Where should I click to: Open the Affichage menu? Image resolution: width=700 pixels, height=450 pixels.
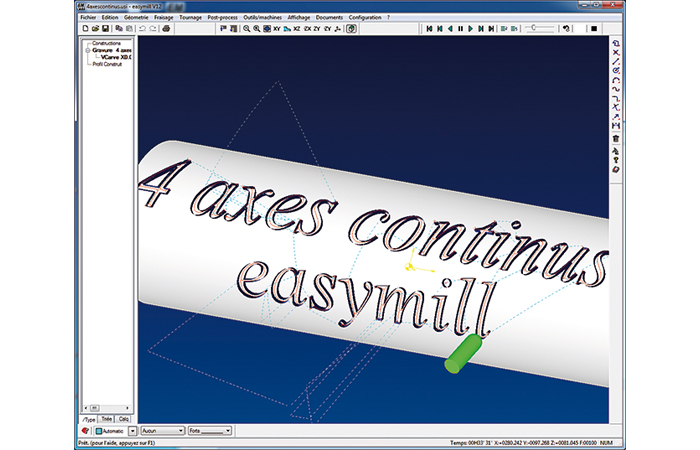299,17
